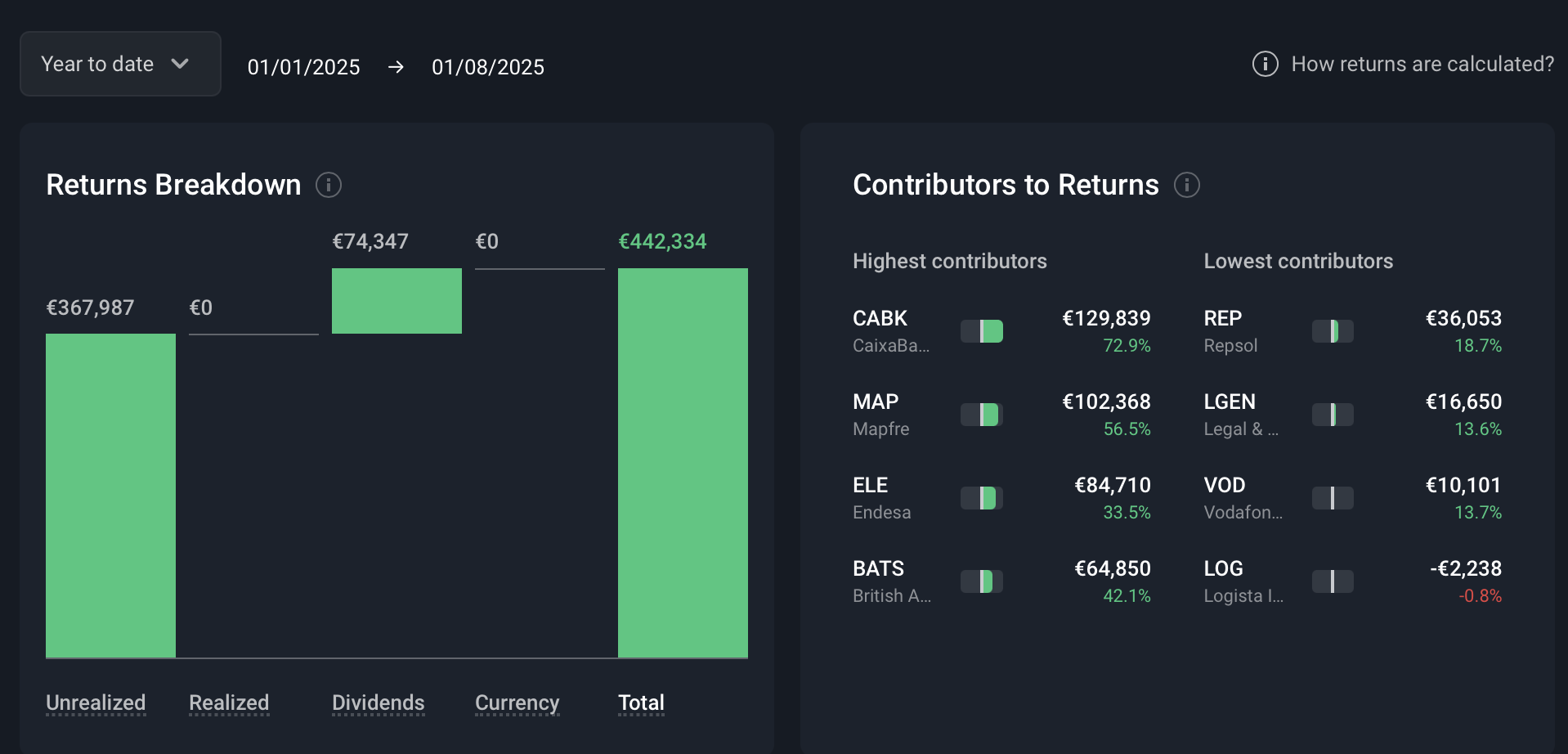Click the LGEN contribution bar indicator
The height and width of the screenshot is (754, 1568).
(1333, 415)
